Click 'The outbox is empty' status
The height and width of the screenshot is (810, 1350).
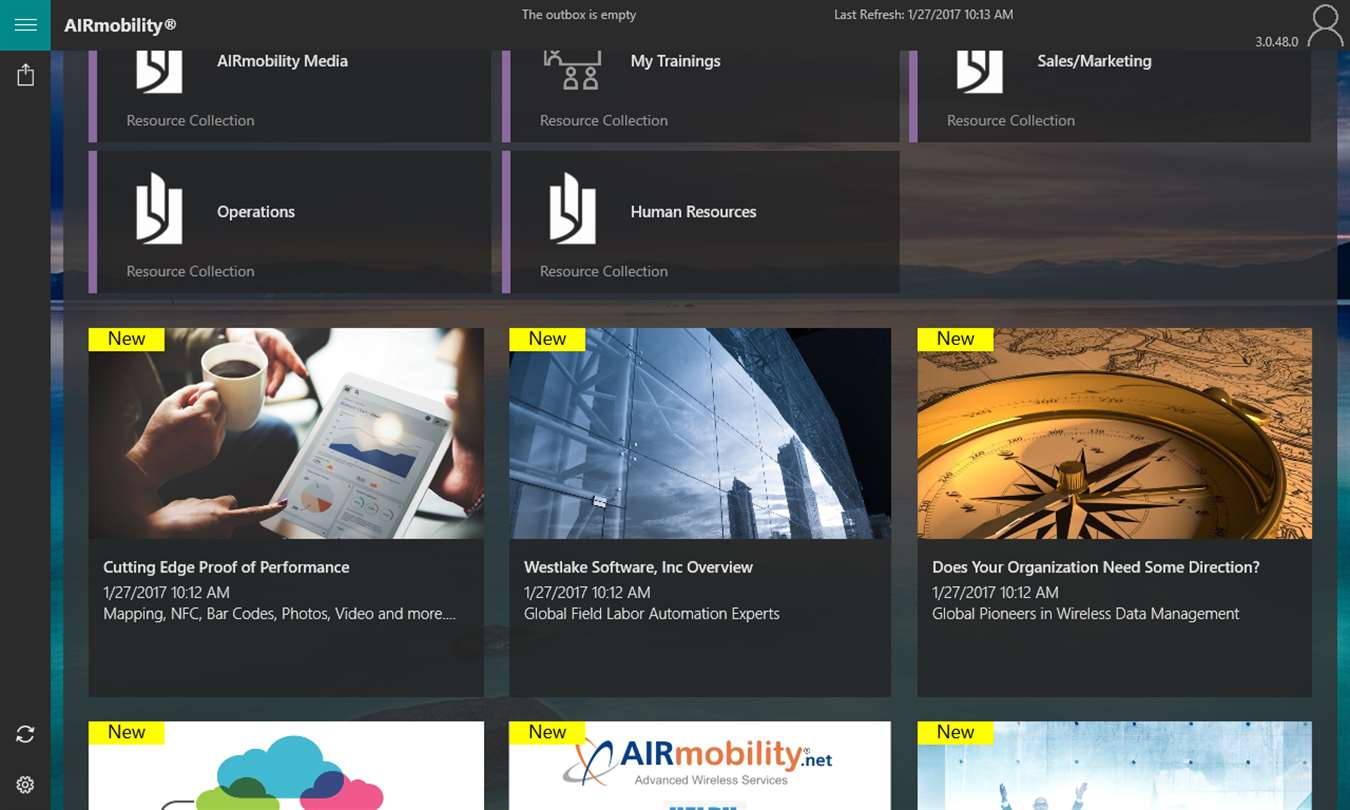579,15
